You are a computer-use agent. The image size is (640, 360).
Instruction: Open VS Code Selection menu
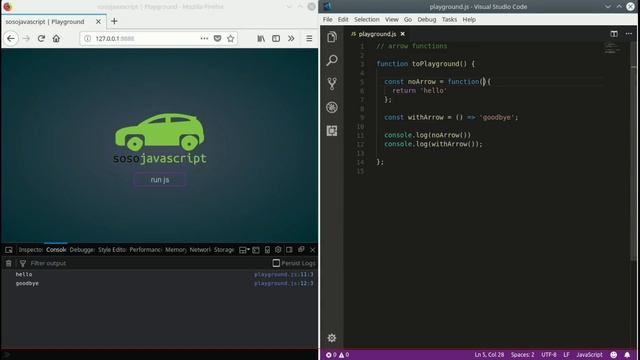point(367,20)
